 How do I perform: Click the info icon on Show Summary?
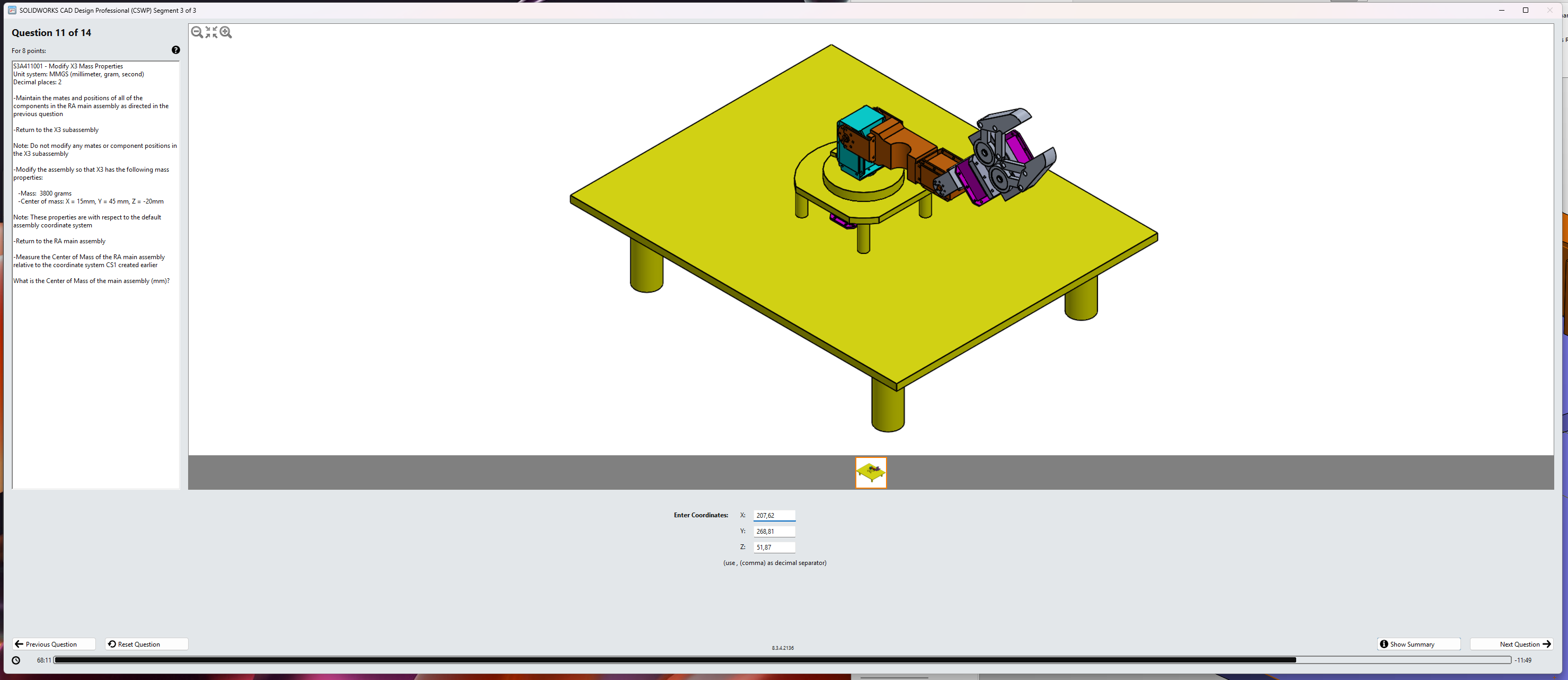1384,644
